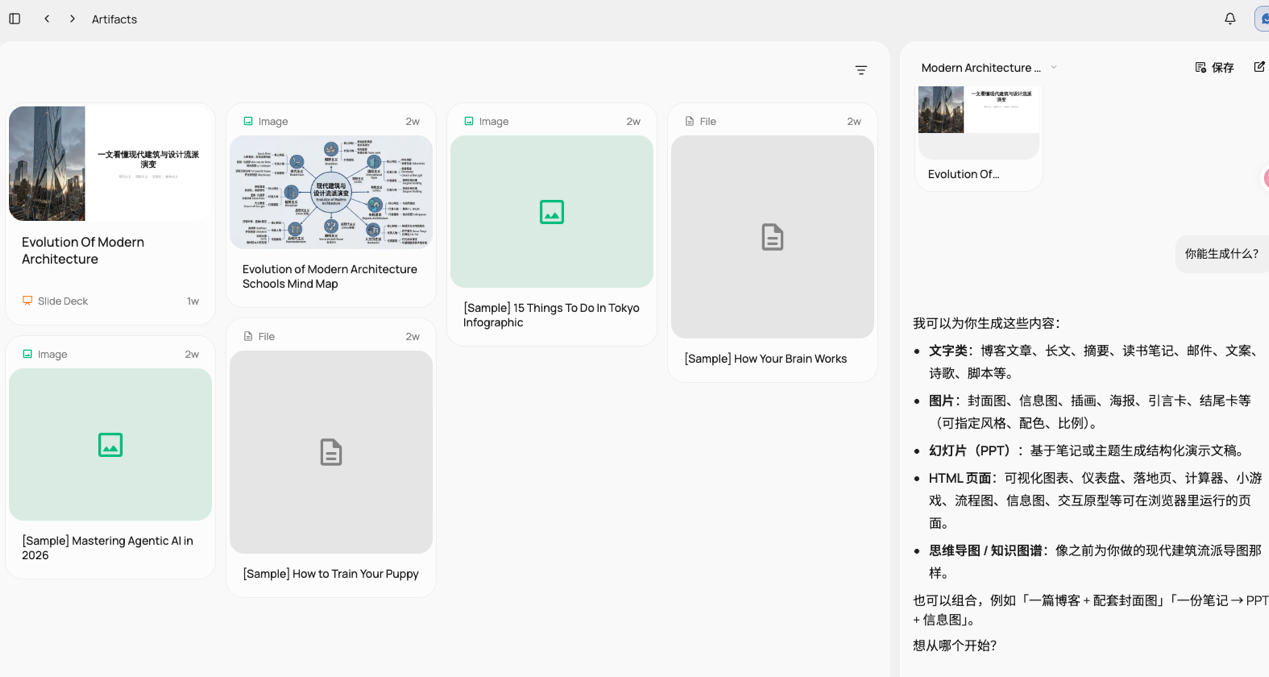Click the Artifacts breadcrumb title
Viewport: 1269px width, 677px height.
[x=114, y=19]
